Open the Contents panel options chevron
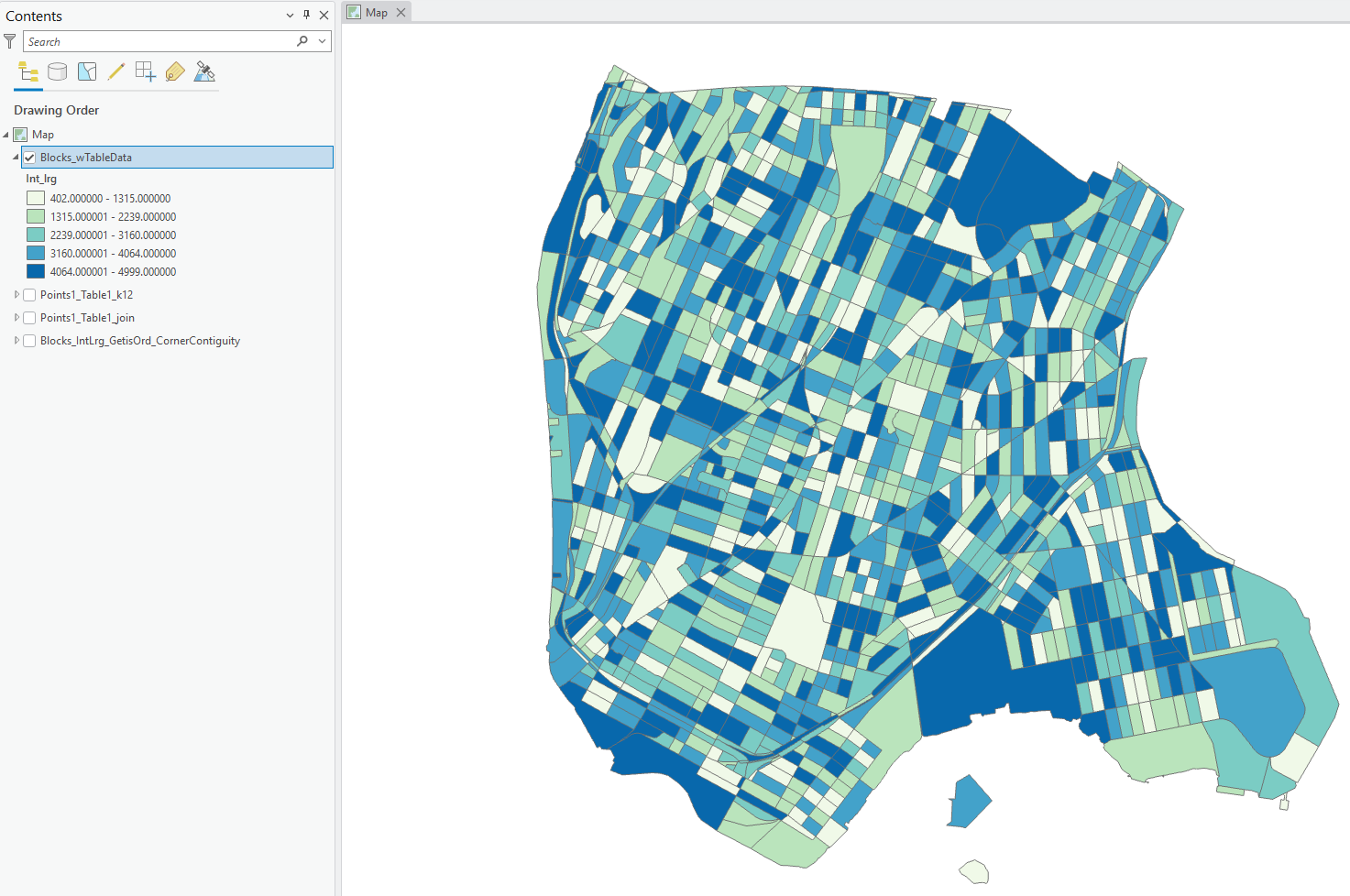Image resolution: width=1350 pixels, height=896 pixels. click(x=290, y=15)
